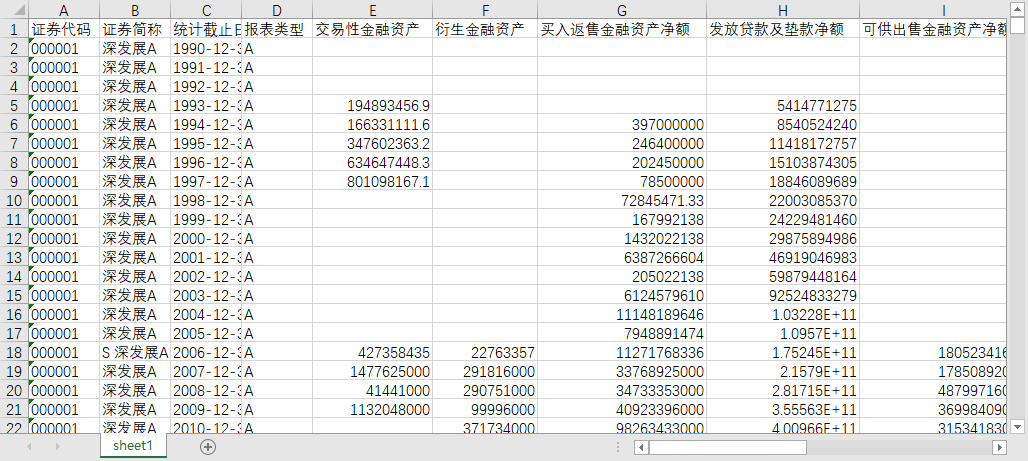Go to next sheet navigation arrow
1028x461 pixels.
pos(57,447)
